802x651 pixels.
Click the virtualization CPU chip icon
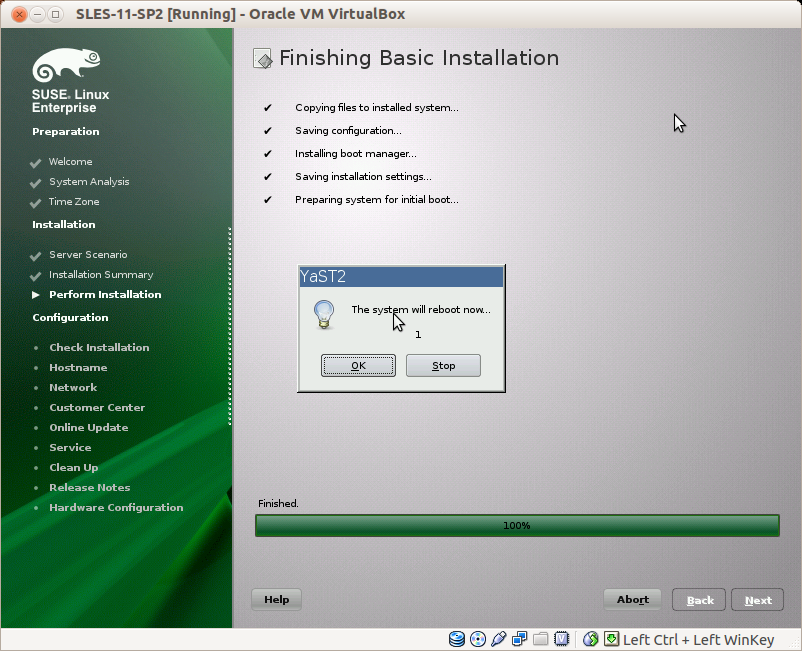(562, 639)
